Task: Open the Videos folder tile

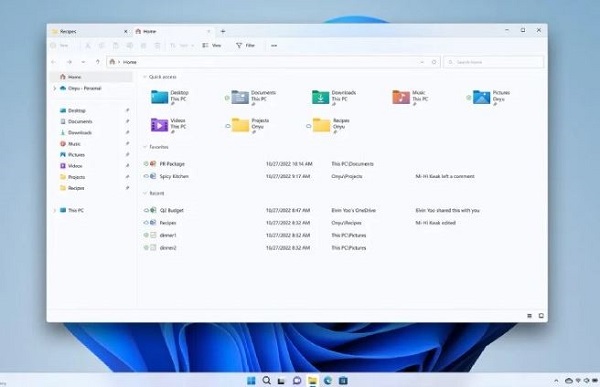Action: point(169,125)
